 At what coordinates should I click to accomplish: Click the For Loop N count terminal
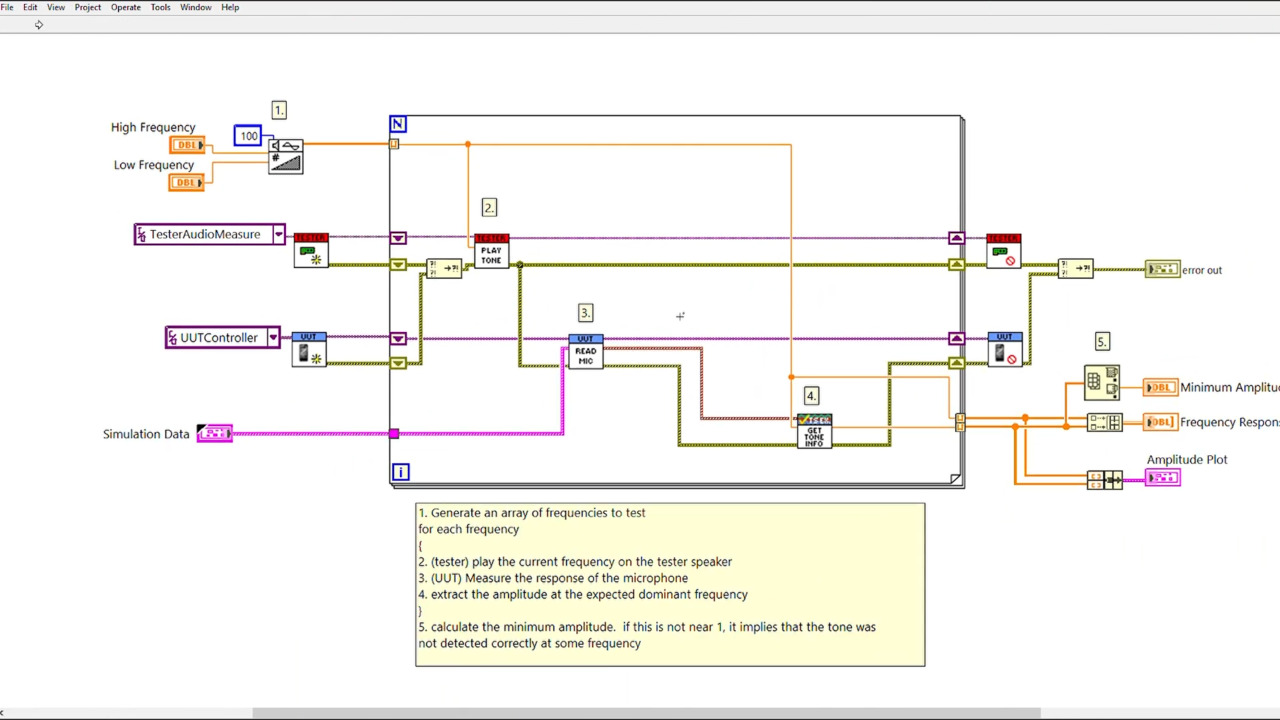(x=398, y=124)
